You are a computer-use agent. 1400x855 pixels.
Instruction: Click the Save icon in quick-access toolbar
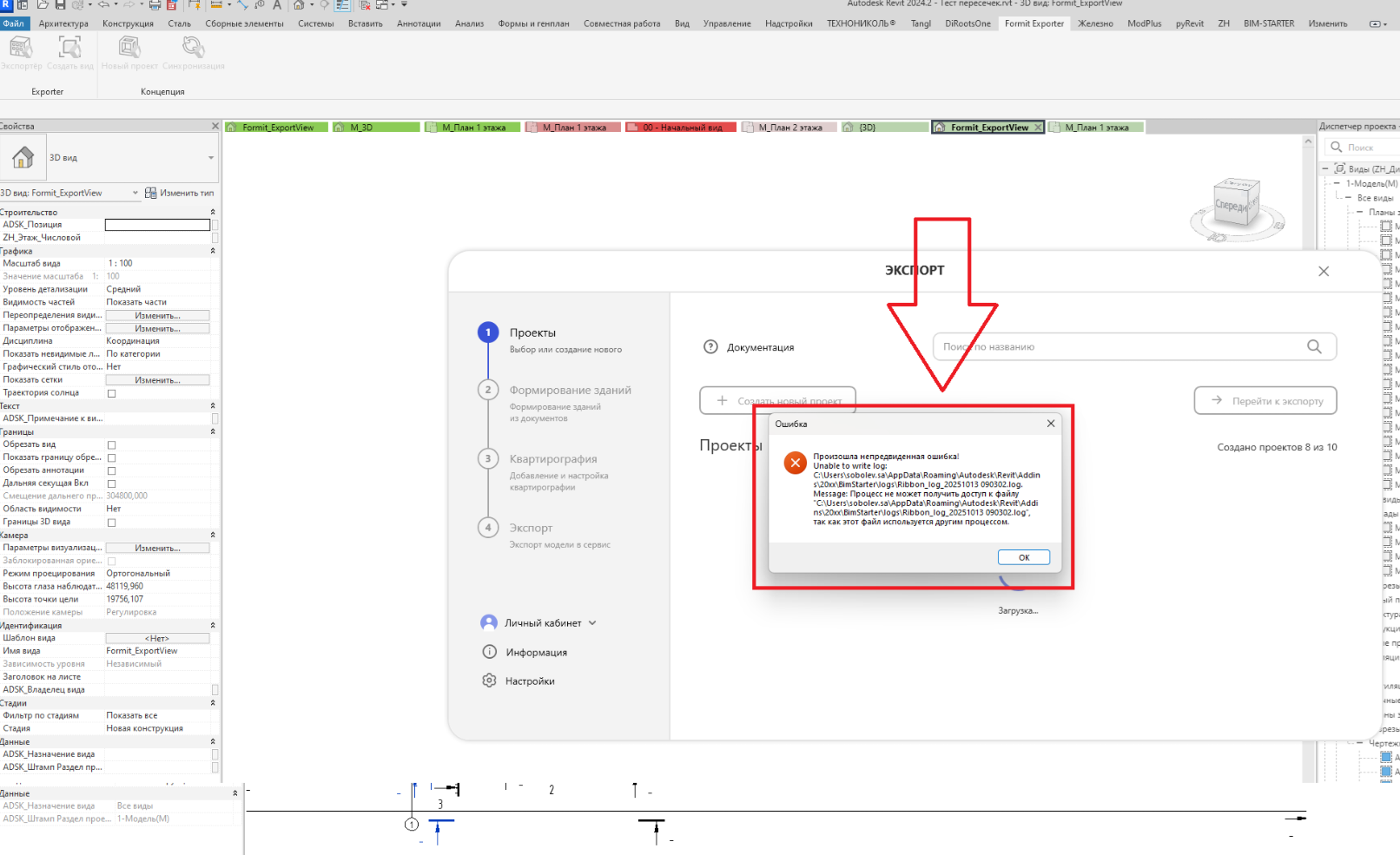(62, 4)
